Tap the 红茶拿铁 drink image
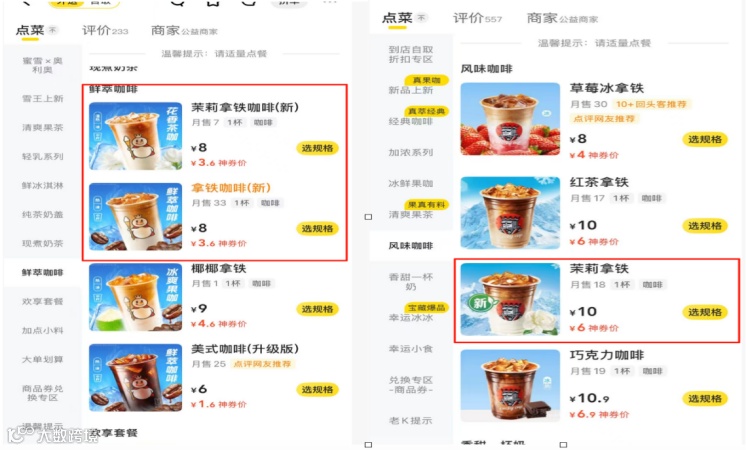 510,213
